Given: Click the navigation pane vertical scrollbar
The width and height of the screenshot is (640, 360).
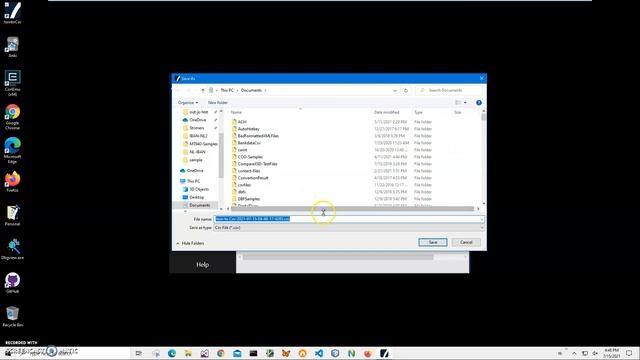Looking at the screenshot, I should pyautogui.click(x=221, y=157).
